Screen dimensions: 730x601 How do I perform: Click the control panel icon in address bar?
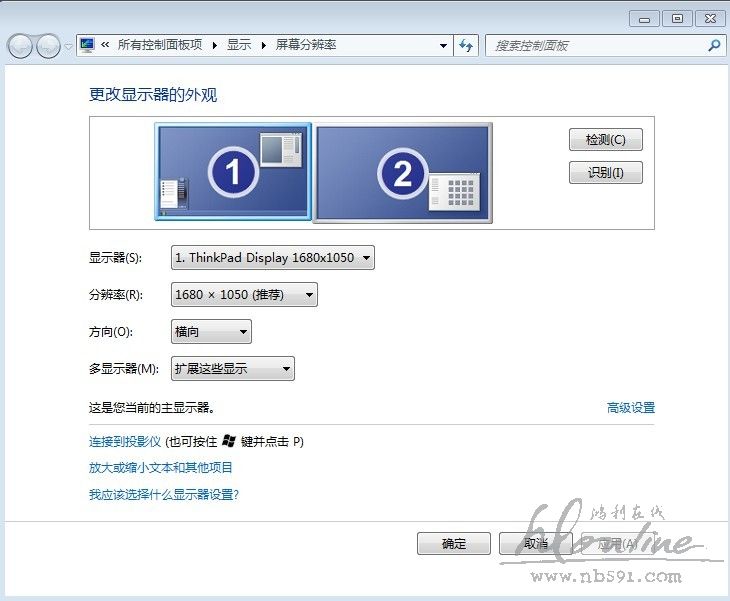[87, 45]
